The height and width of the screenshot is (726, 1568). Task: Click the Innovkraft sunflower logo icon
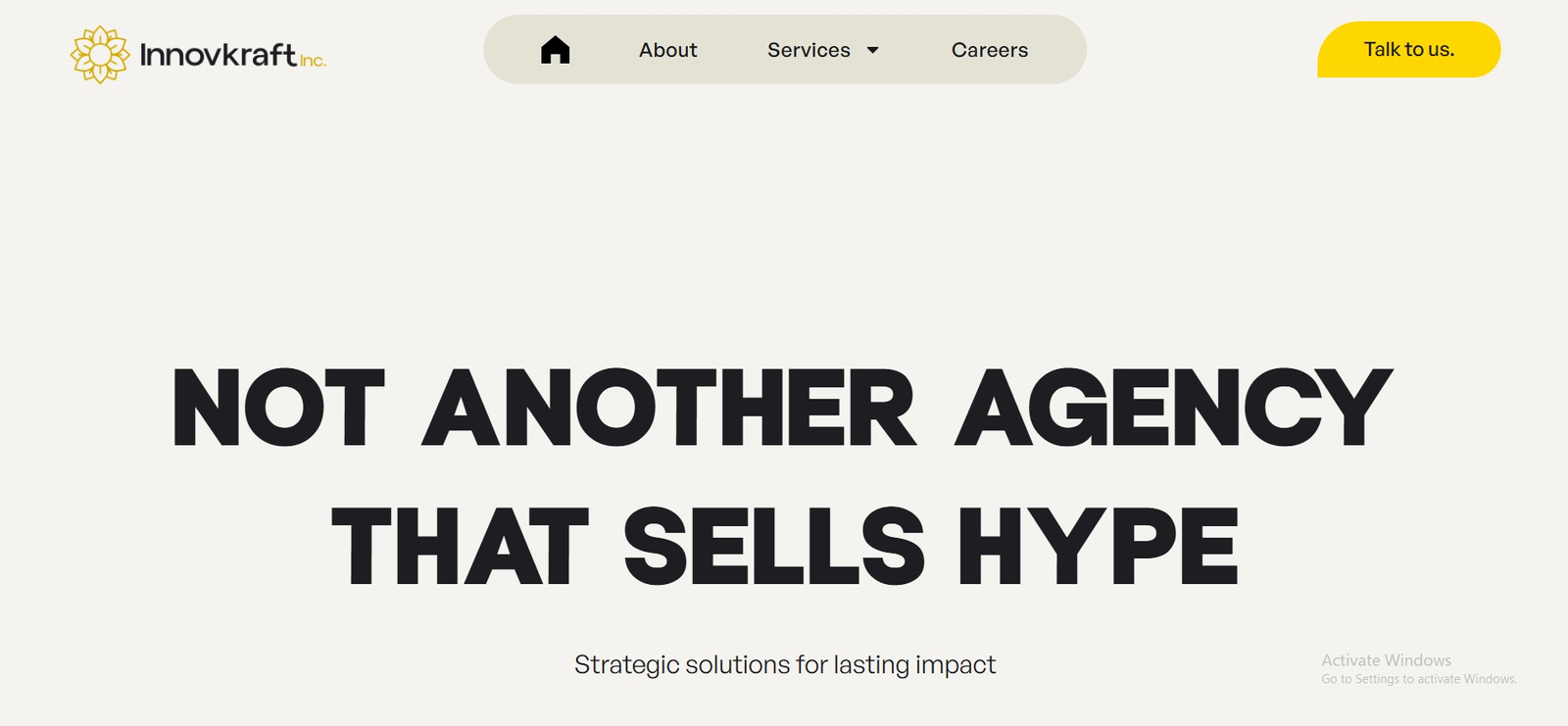point(99,54)
